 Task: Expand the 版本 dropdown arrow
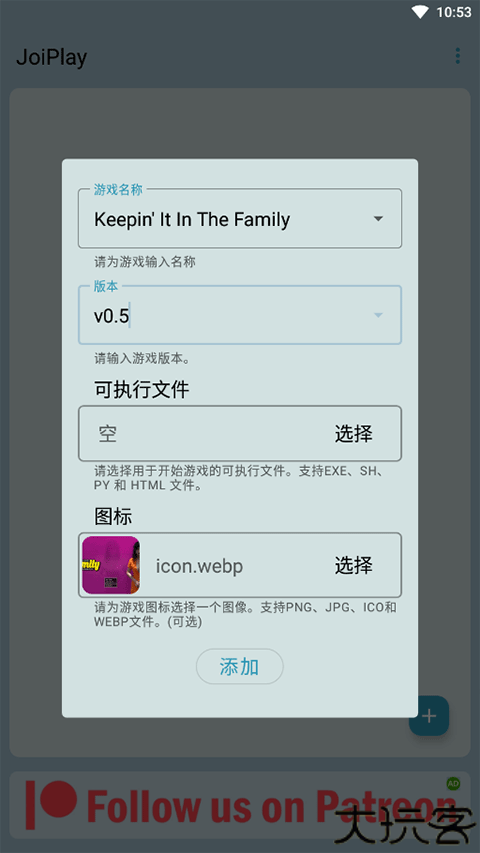point(378,315)
